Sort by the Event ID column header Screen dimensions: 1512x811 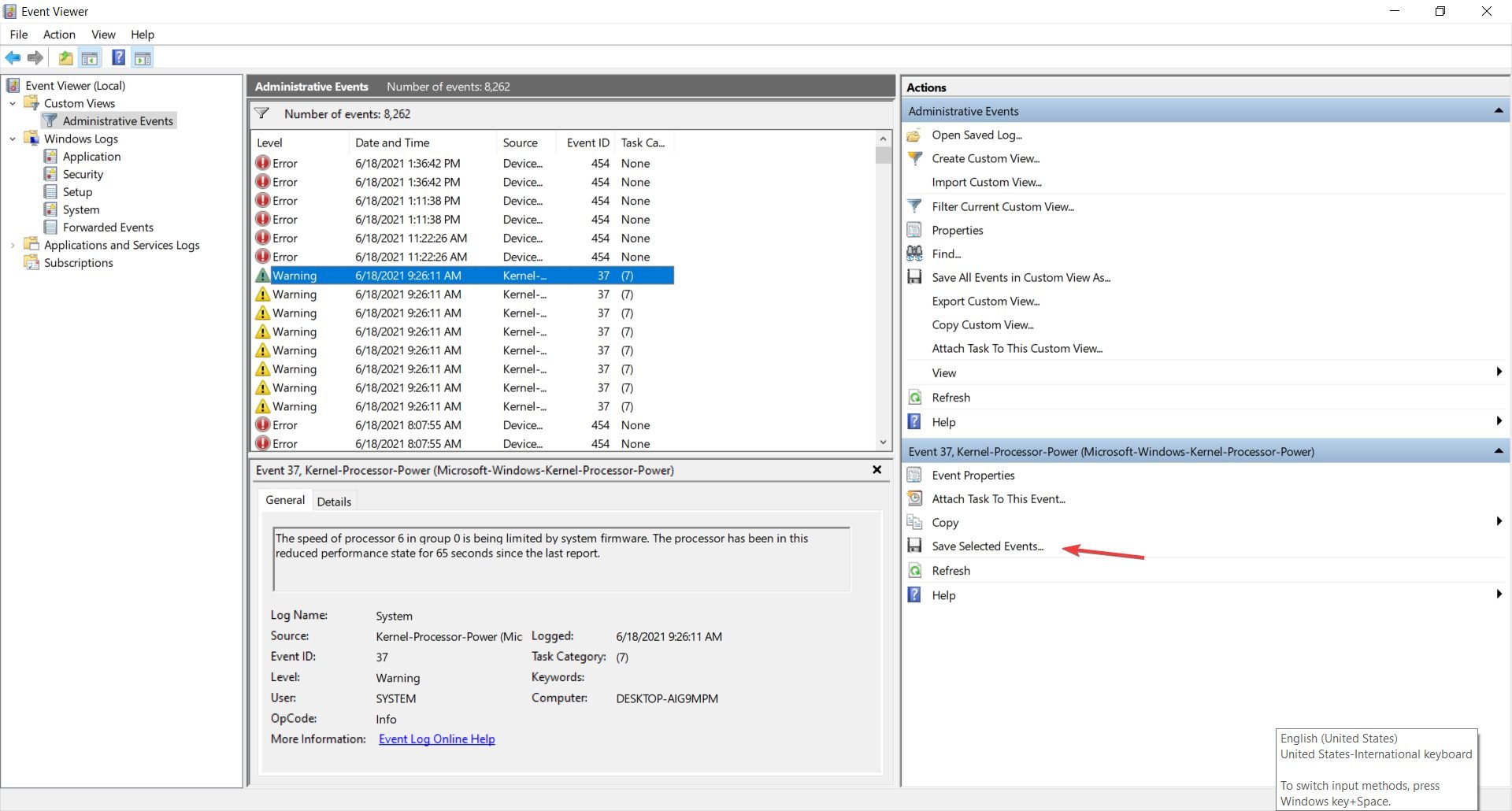coord(587,143)
